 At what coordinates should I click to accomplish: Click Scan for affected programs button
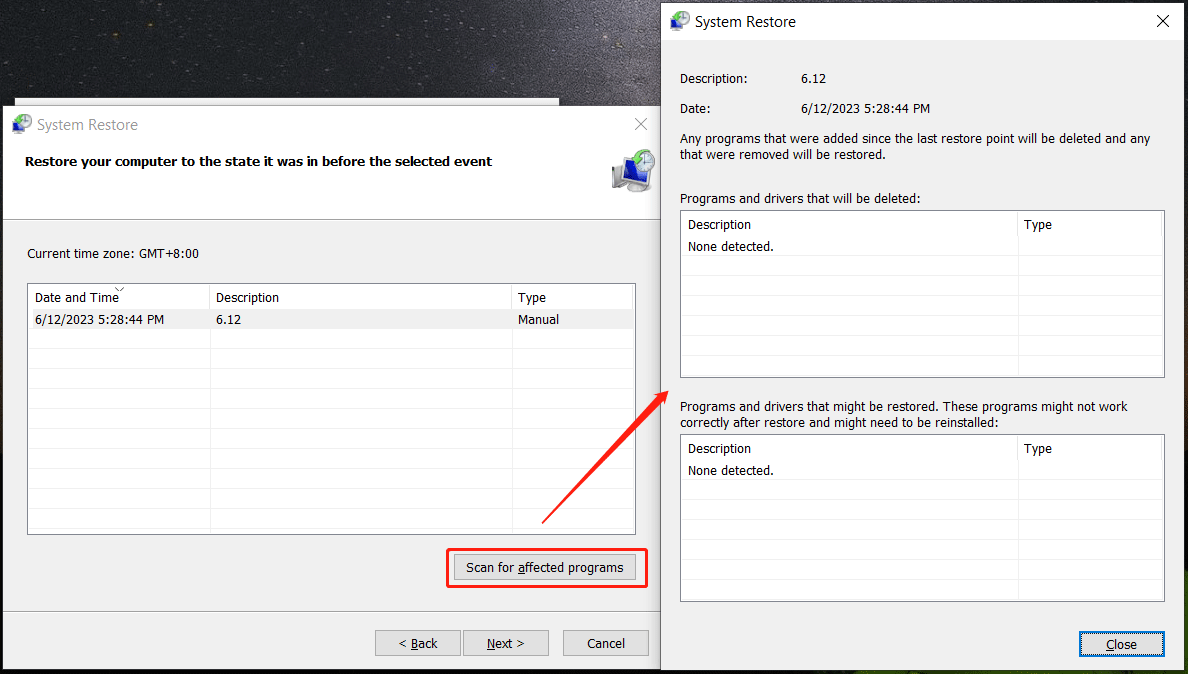[x=545, y=567]
